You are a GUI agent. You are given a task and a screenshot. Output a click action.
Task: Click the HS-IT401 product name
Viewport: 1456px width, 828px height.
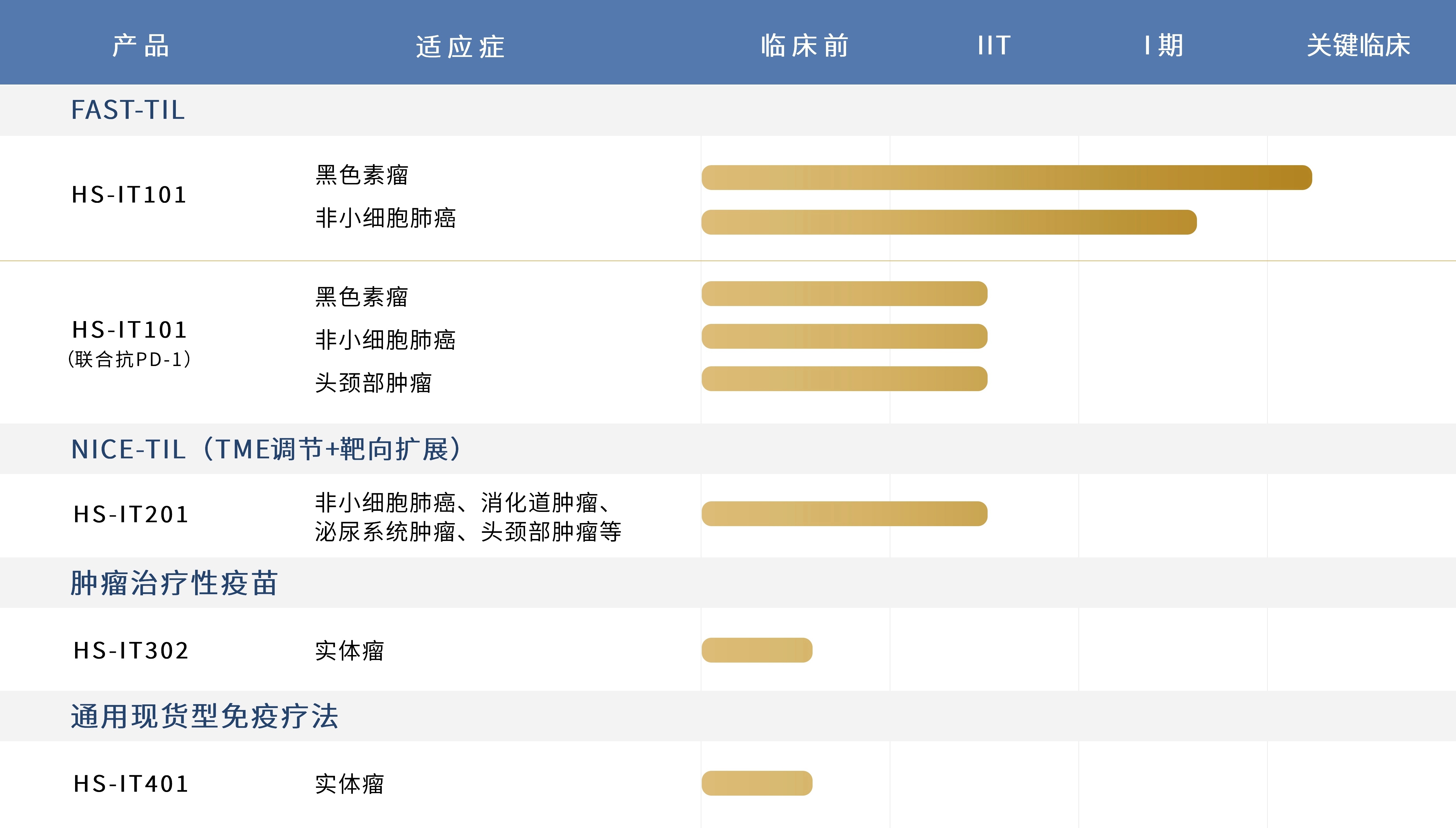[131, 784]
